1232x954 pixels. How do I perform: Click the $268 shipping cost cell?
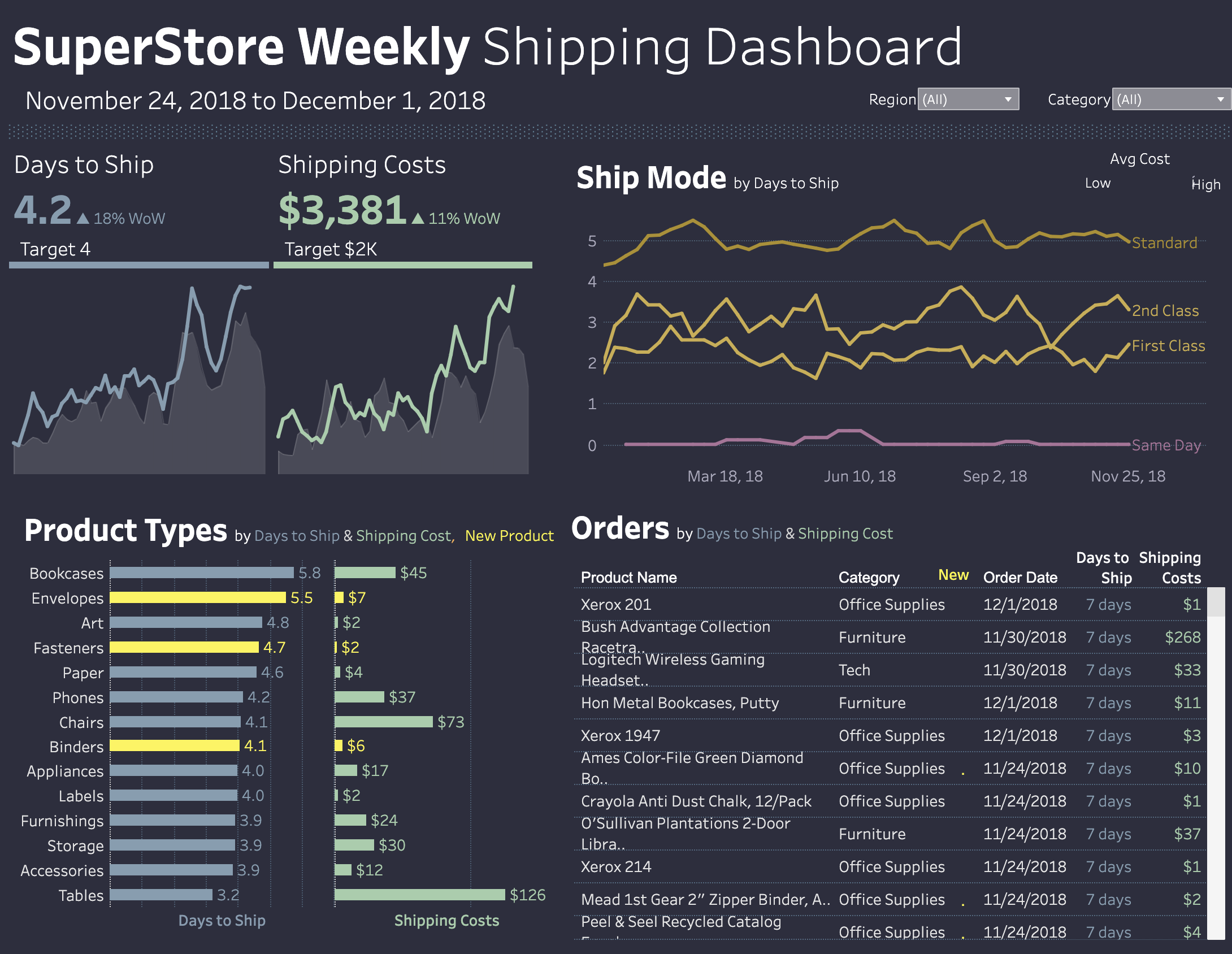pos(1182,637)
